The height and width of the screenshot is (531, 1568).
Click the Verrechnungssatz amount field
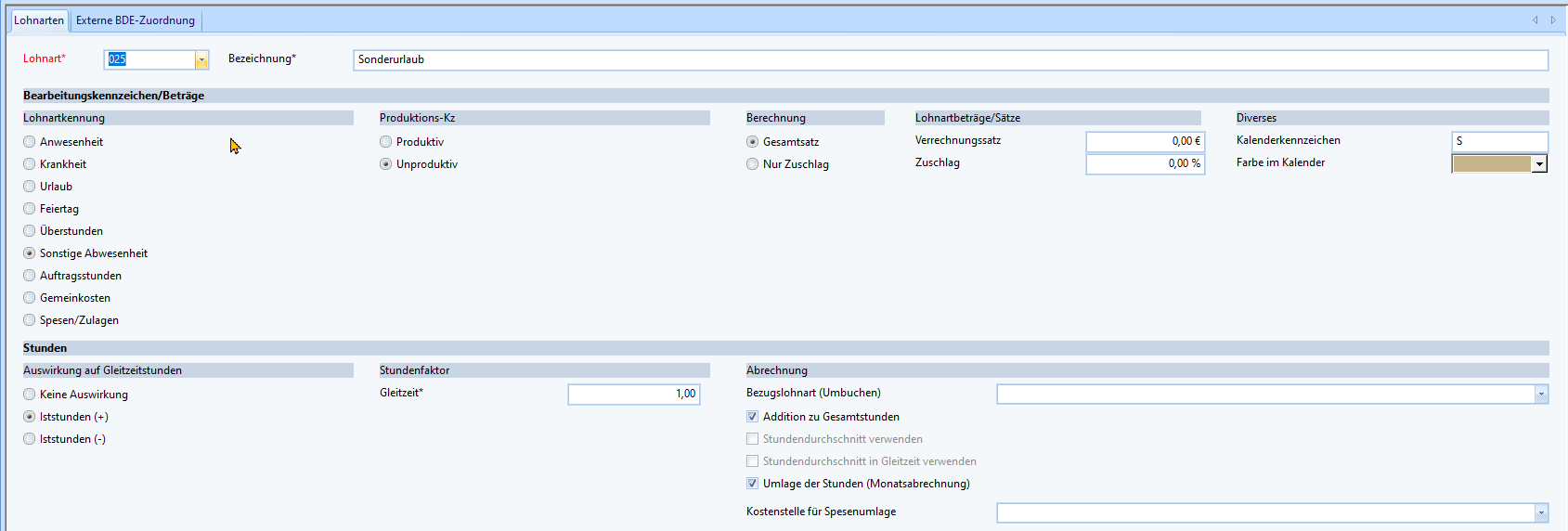pos(1145,141)
